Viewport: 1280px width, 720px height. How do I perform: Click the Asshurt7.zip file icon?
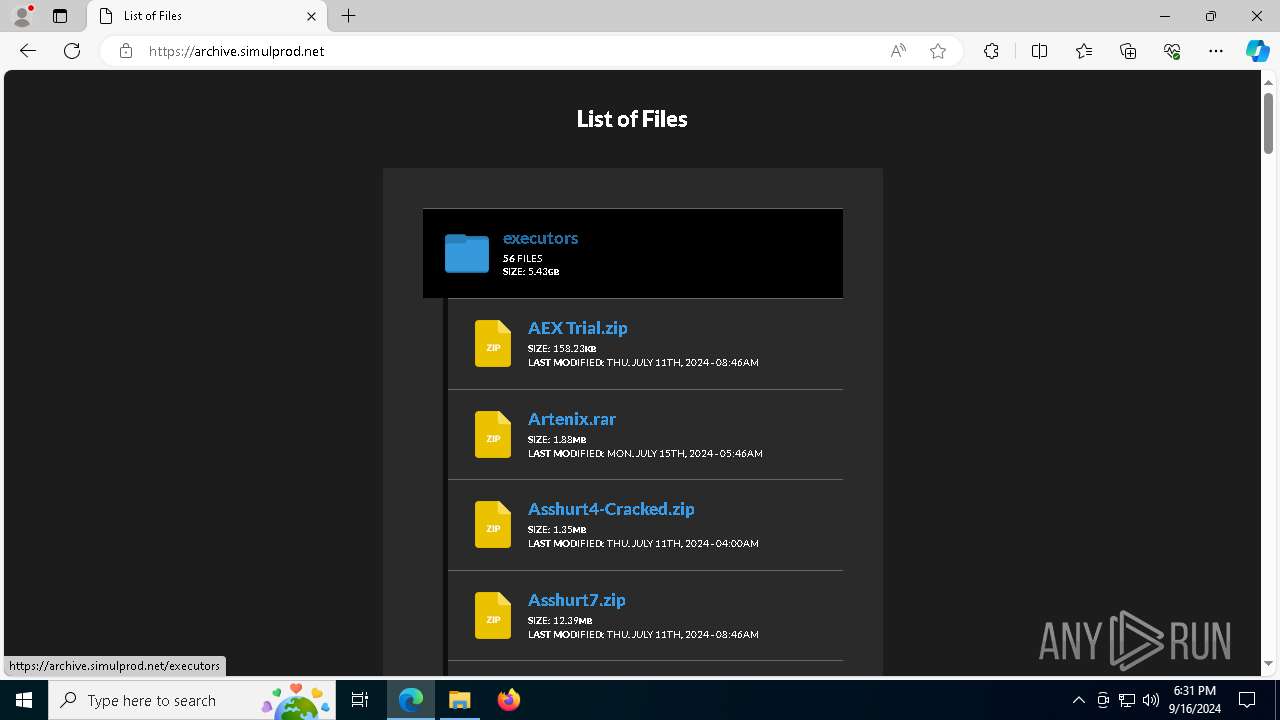coord(493,616)
